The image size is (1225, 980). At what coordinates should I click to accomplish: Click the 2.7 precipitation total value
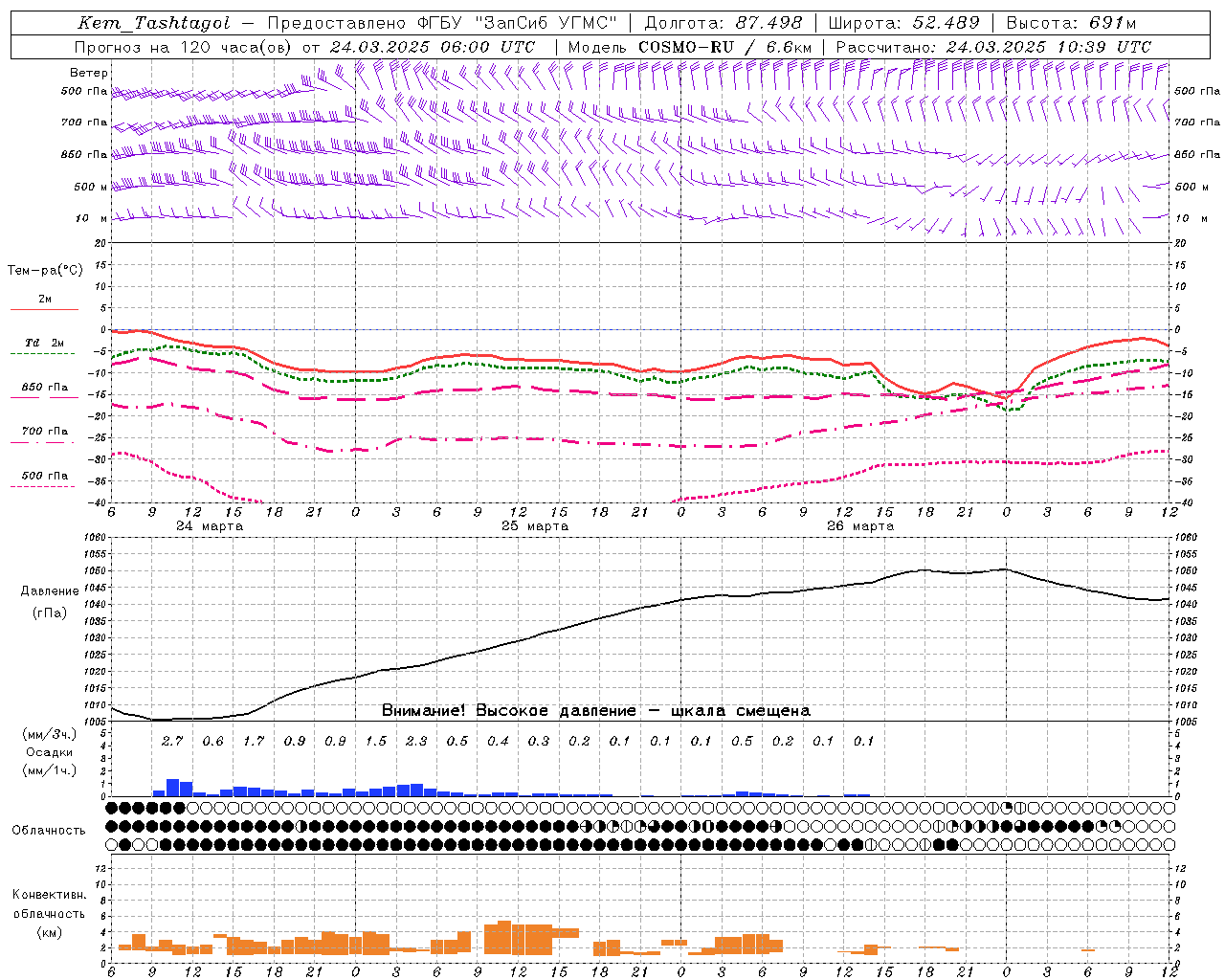click(x=171, y=741)
